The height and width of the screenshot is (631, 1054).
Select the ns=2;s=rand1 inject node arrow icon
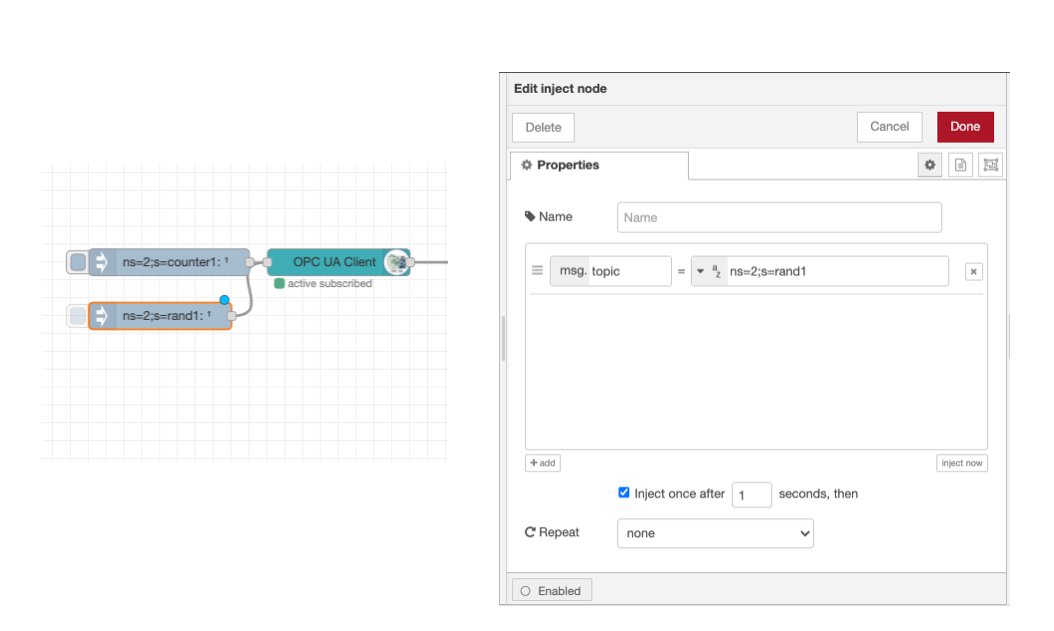101,316
